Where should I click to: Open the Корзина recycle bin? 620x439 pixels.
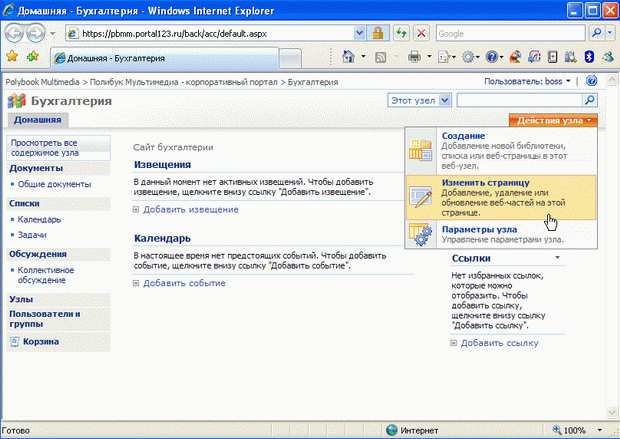[x=40, y=341]
